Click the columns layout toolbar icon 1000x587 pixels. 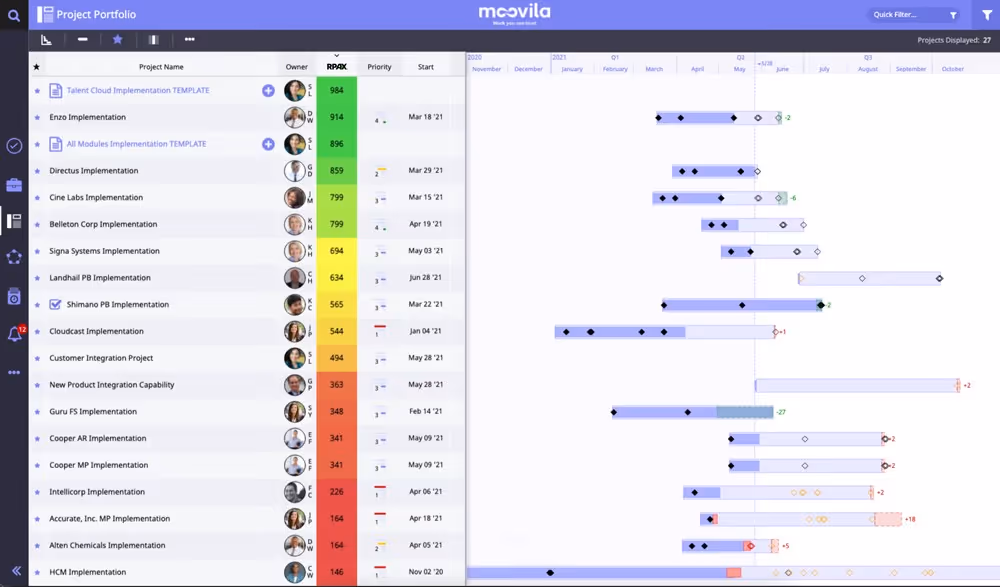(x=153, y=40)
